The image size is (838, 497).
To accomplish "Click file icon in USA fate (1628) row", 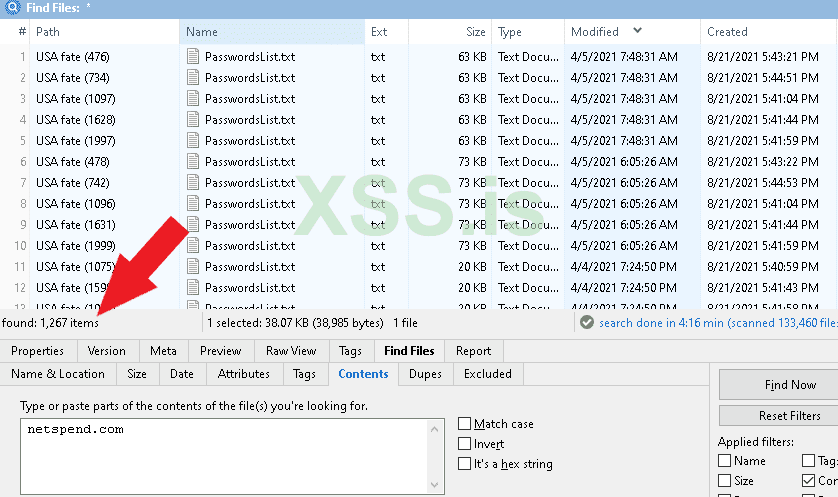I will [193, 119].
